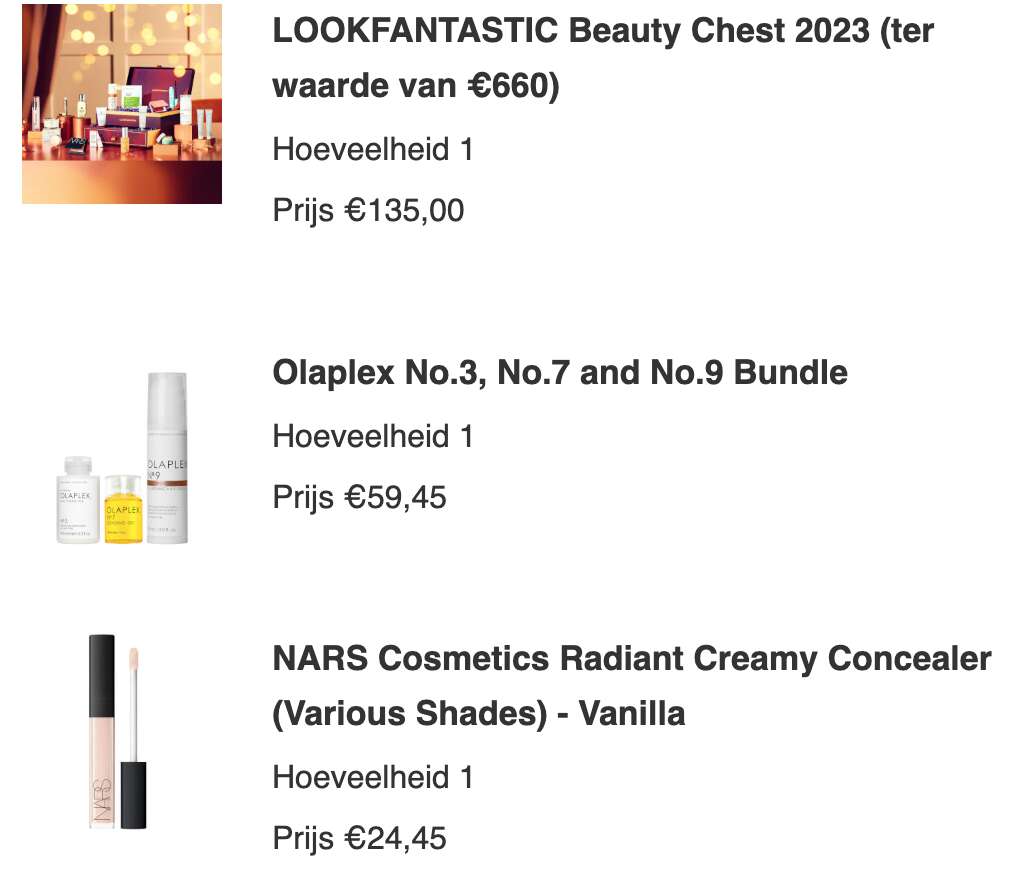
Task: Click the NARS Cosmetics Radiant Creamy Concealer title
Action: [x=632, y=685]
